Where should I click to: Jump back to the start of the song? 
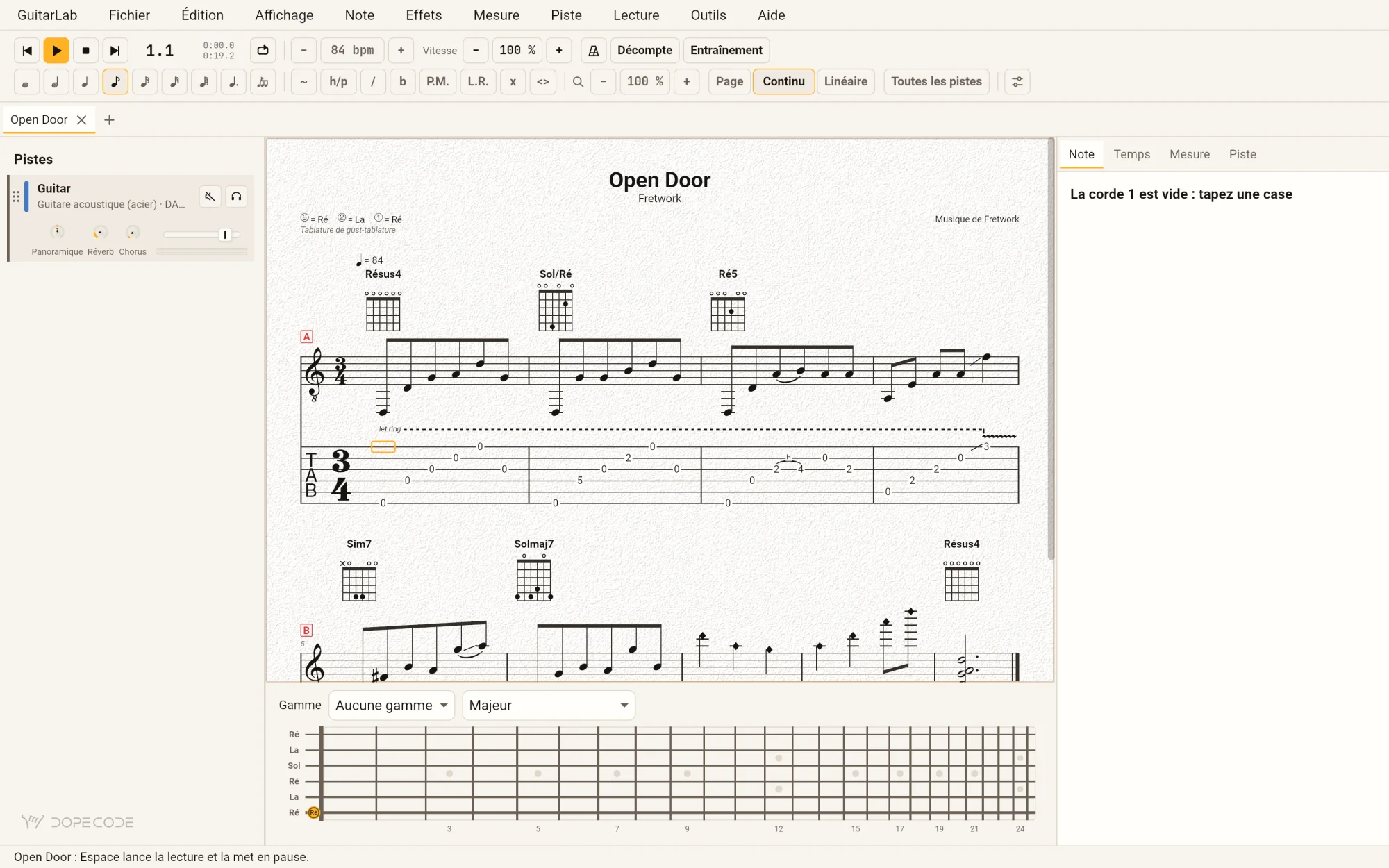point(27,51)
